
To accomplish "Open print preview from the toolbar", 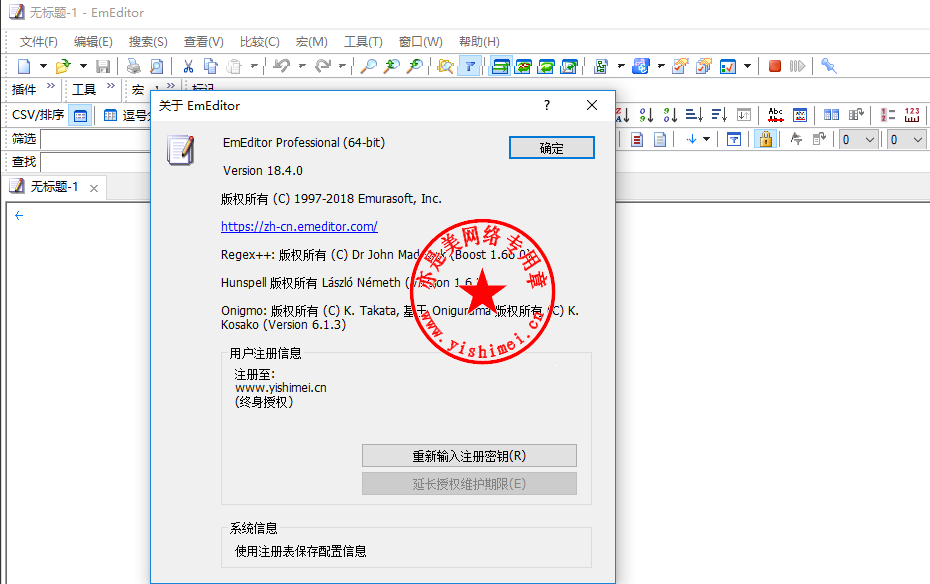I will click(x=156, y=66).
